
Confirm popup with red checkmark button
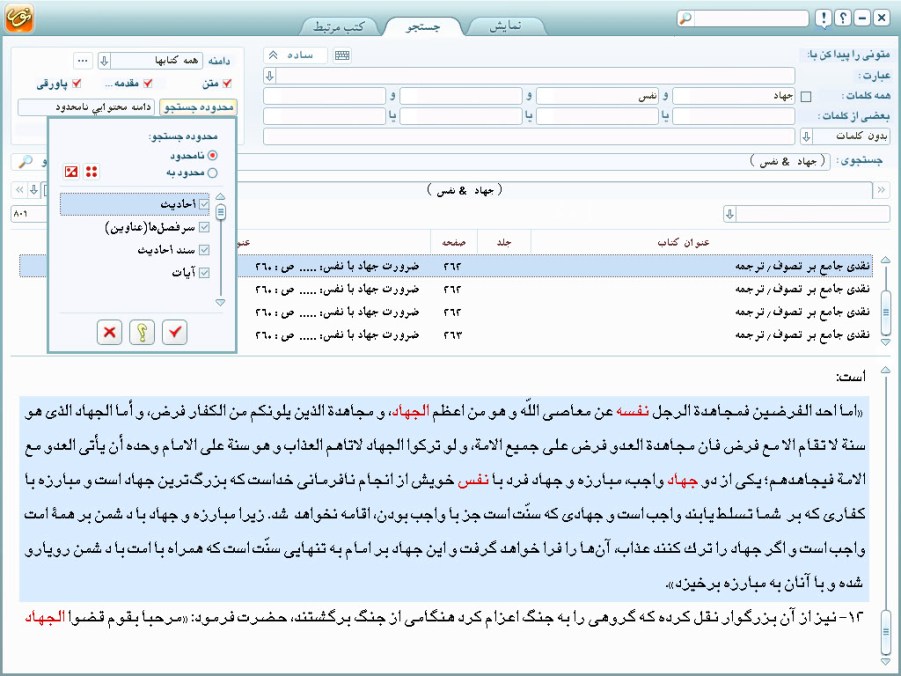point(175,332)
